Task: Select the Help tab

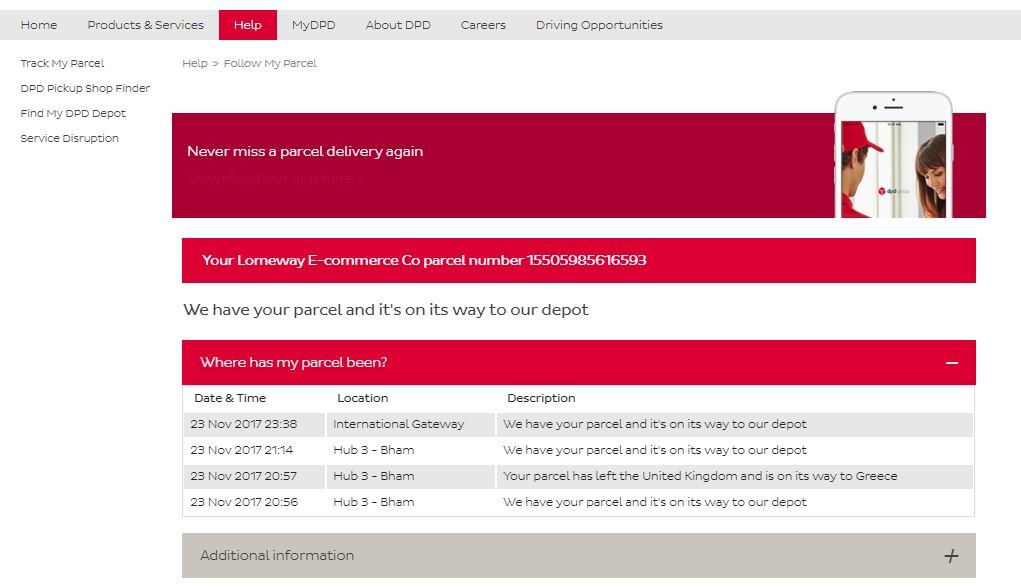Action: pos(247,25)
